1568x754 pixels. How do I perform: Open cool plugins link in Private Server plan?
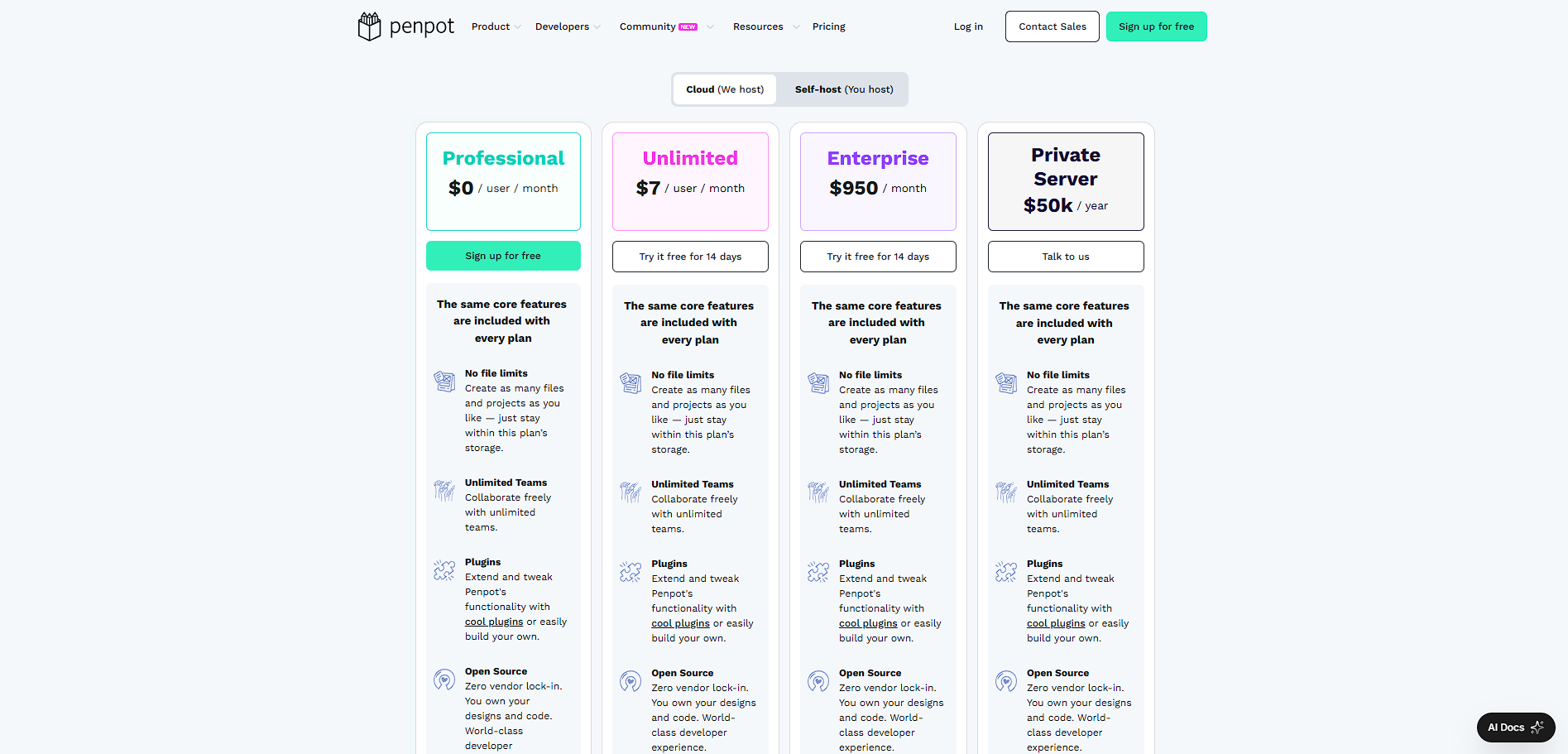pos(1056,623)
